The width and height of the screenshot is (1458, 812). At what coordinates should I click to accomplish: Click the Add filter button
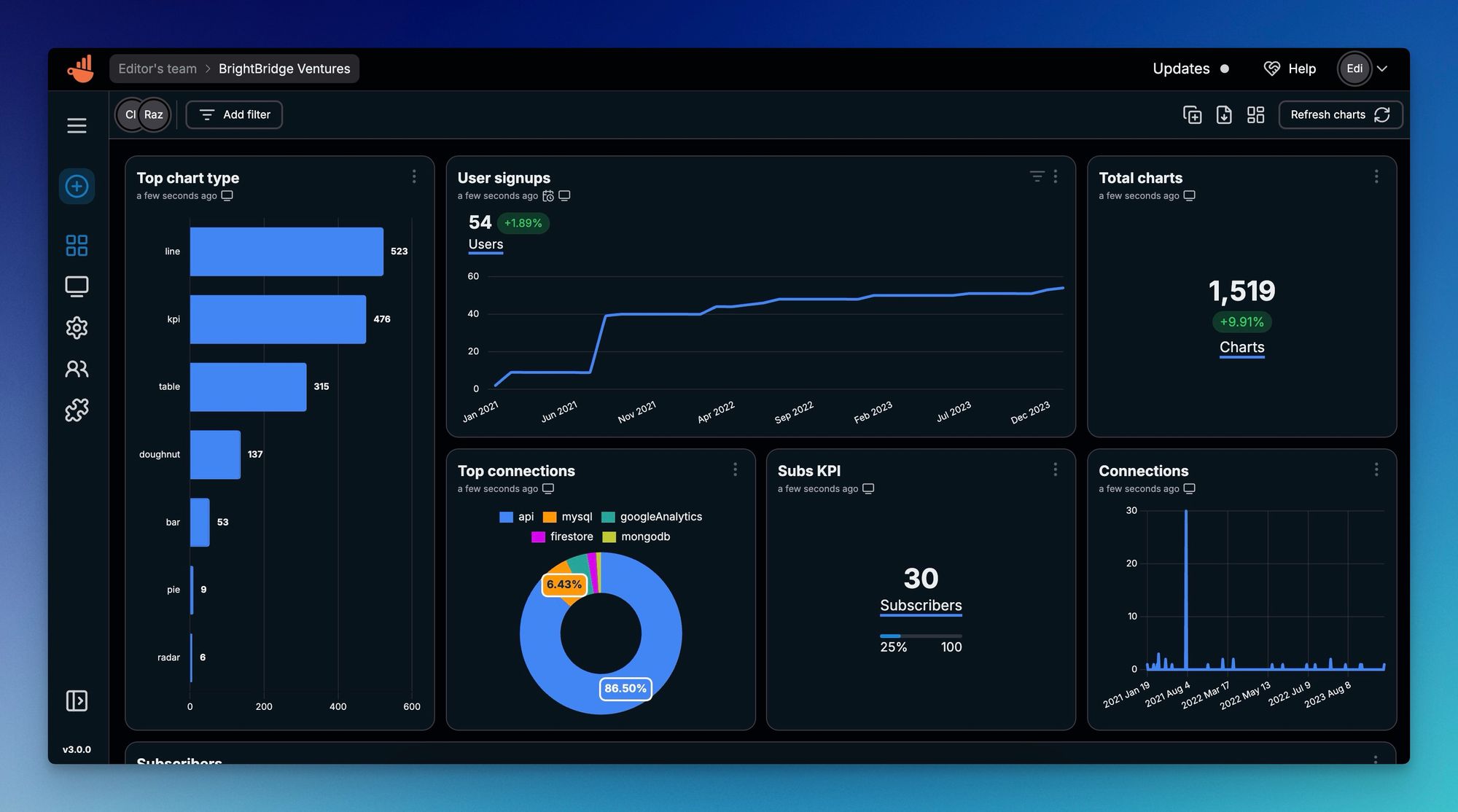tap(233, 114)
